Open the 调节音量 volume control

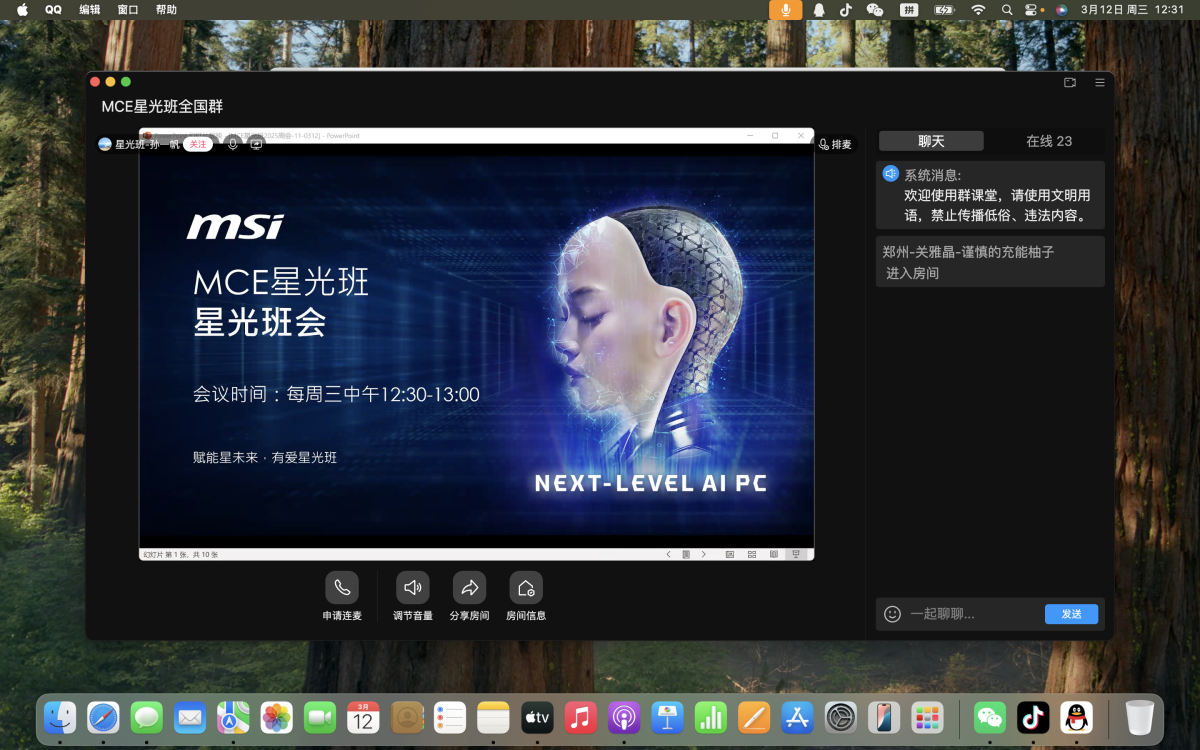pyautogui.click(x=412, y=588)
